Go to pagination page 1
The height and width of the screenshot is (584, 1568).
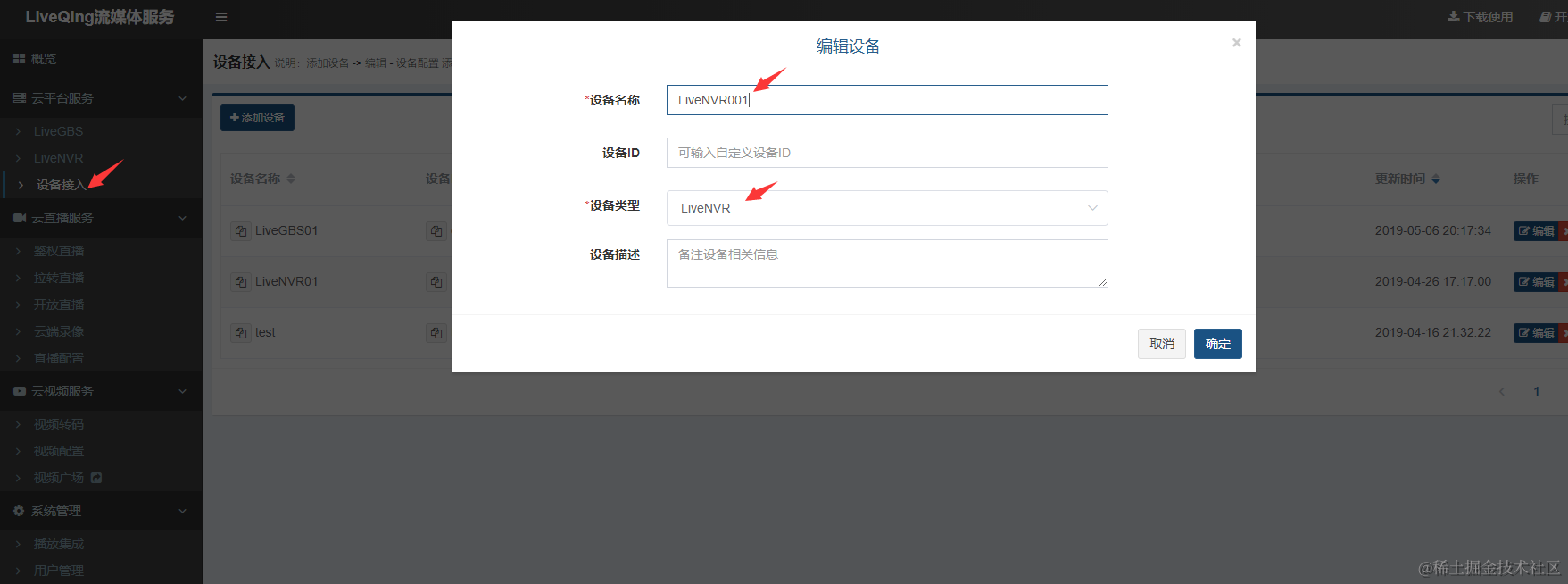[x=1537, y=391]
